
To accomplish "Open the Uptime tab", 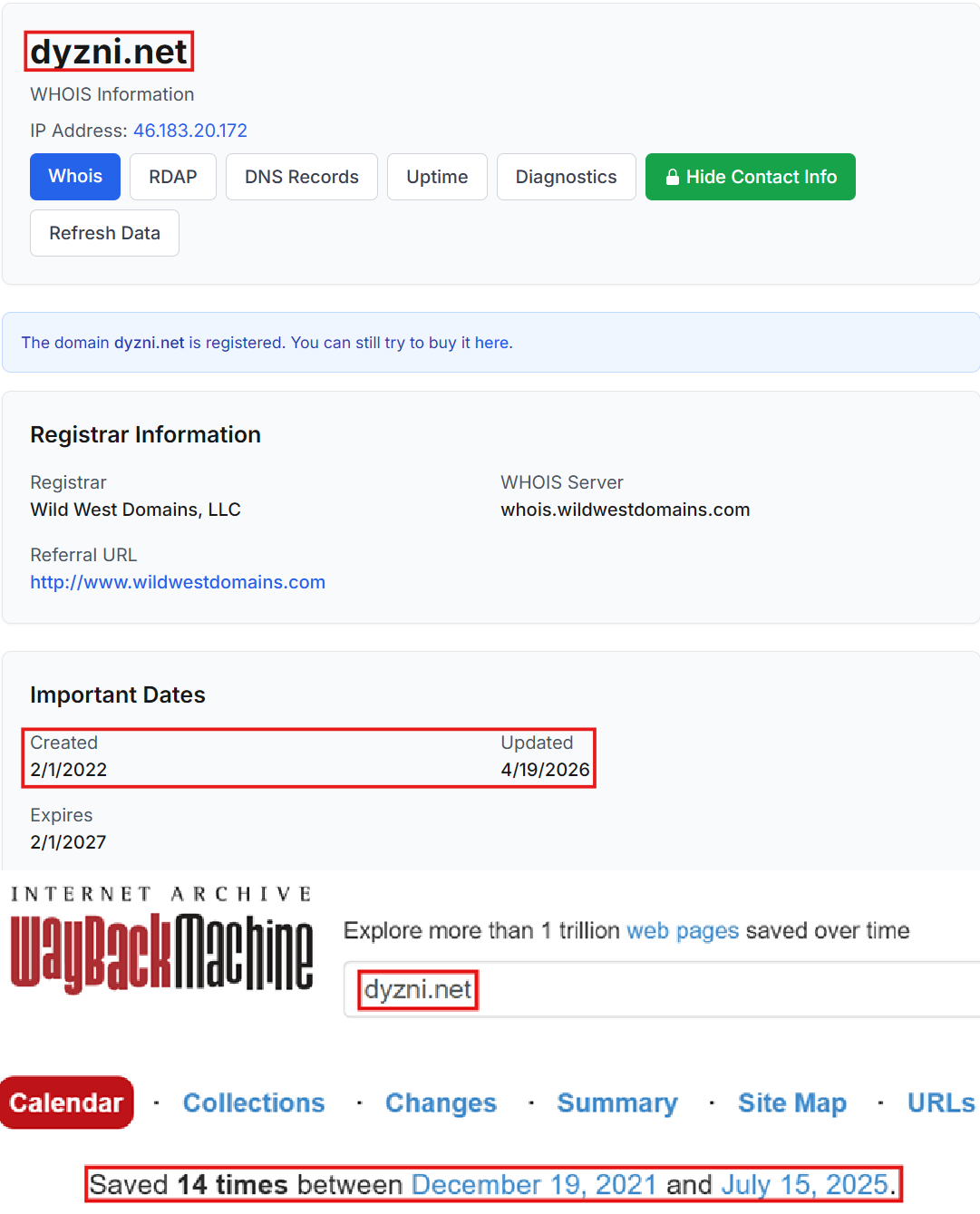I will click(437, 177).
